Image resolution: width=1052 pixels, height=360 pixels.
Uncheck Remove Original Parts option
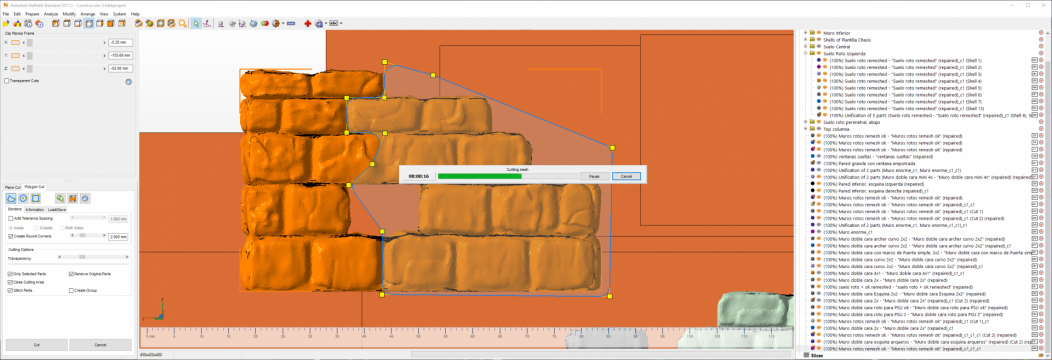coord(72,274)
